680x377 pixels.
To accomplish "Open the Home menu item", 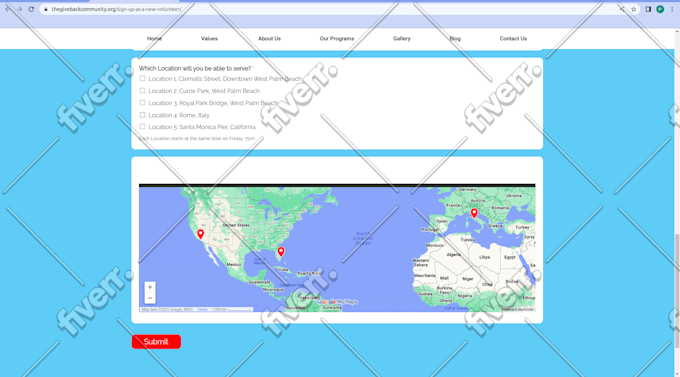I will [x=154, y=39].
